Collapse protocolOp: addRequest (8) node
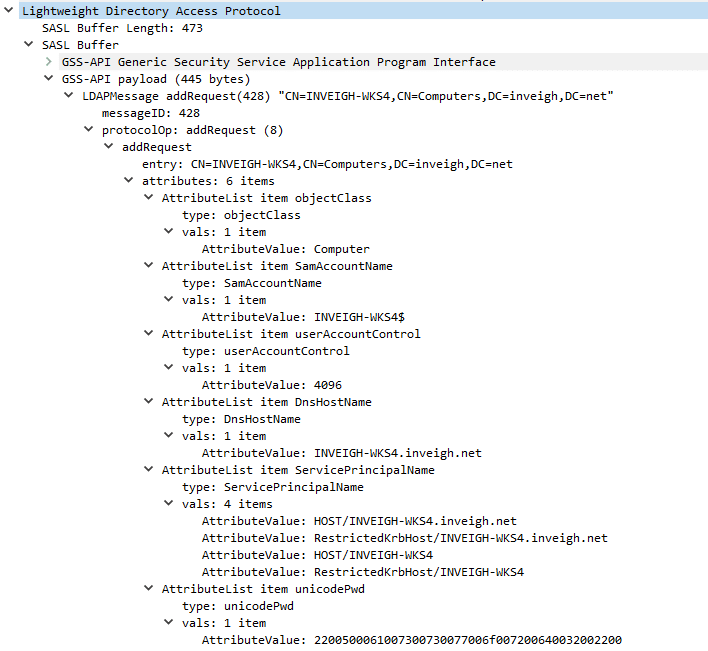The image size is (708, 651). [x=88, y=130]
